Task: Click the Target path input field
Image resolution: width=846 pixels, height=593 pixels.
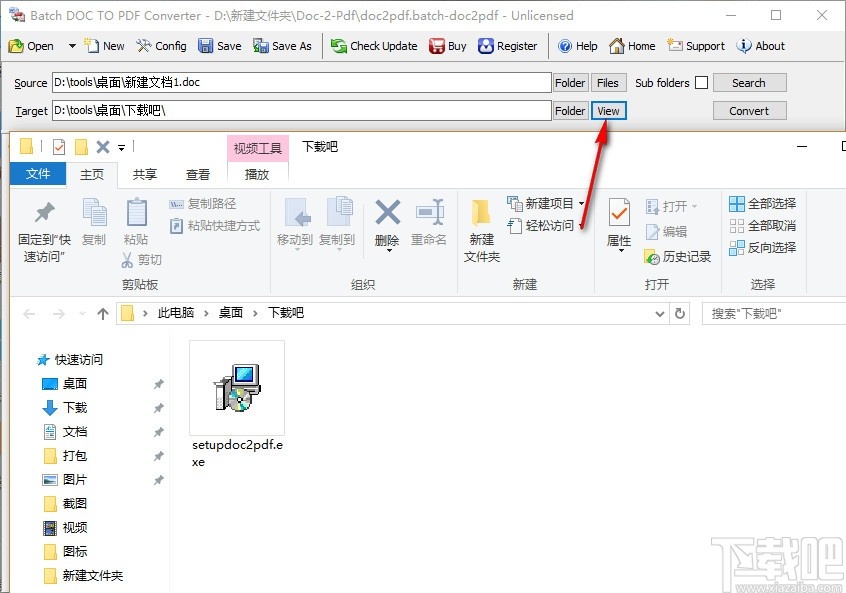Action: [x=302, y=111]
